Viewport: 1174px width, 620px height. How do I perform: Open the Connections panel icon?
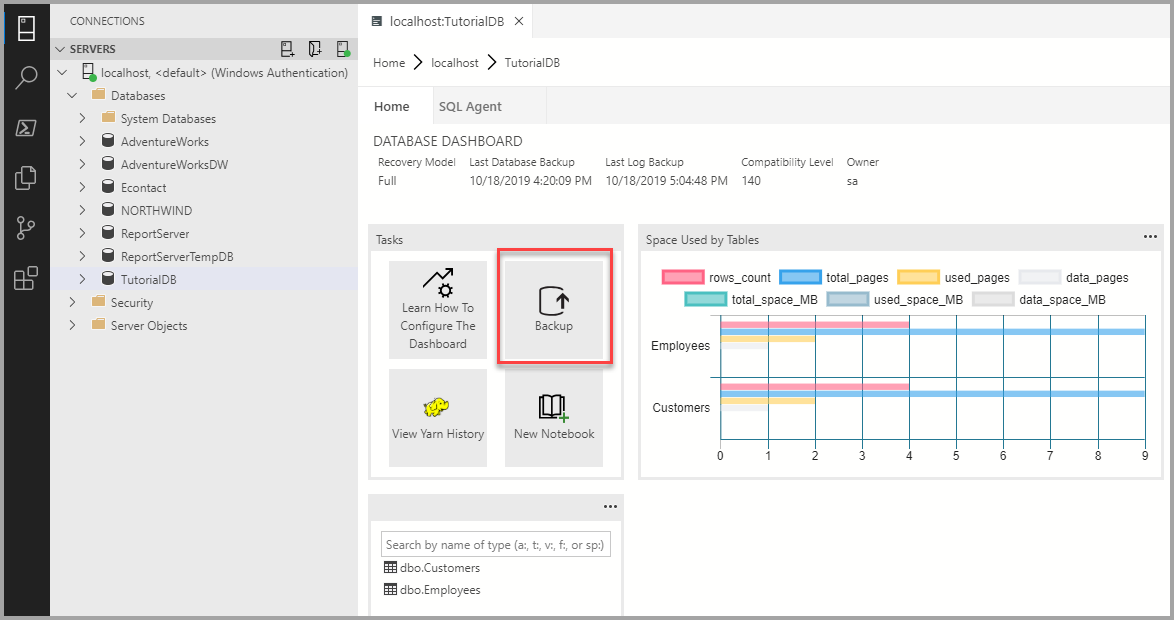click(27, 27)
